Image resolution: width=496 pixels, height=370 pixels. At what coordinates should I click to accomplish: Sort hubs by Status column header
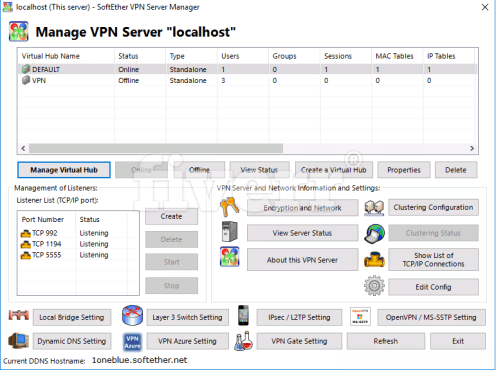point(140,56)
